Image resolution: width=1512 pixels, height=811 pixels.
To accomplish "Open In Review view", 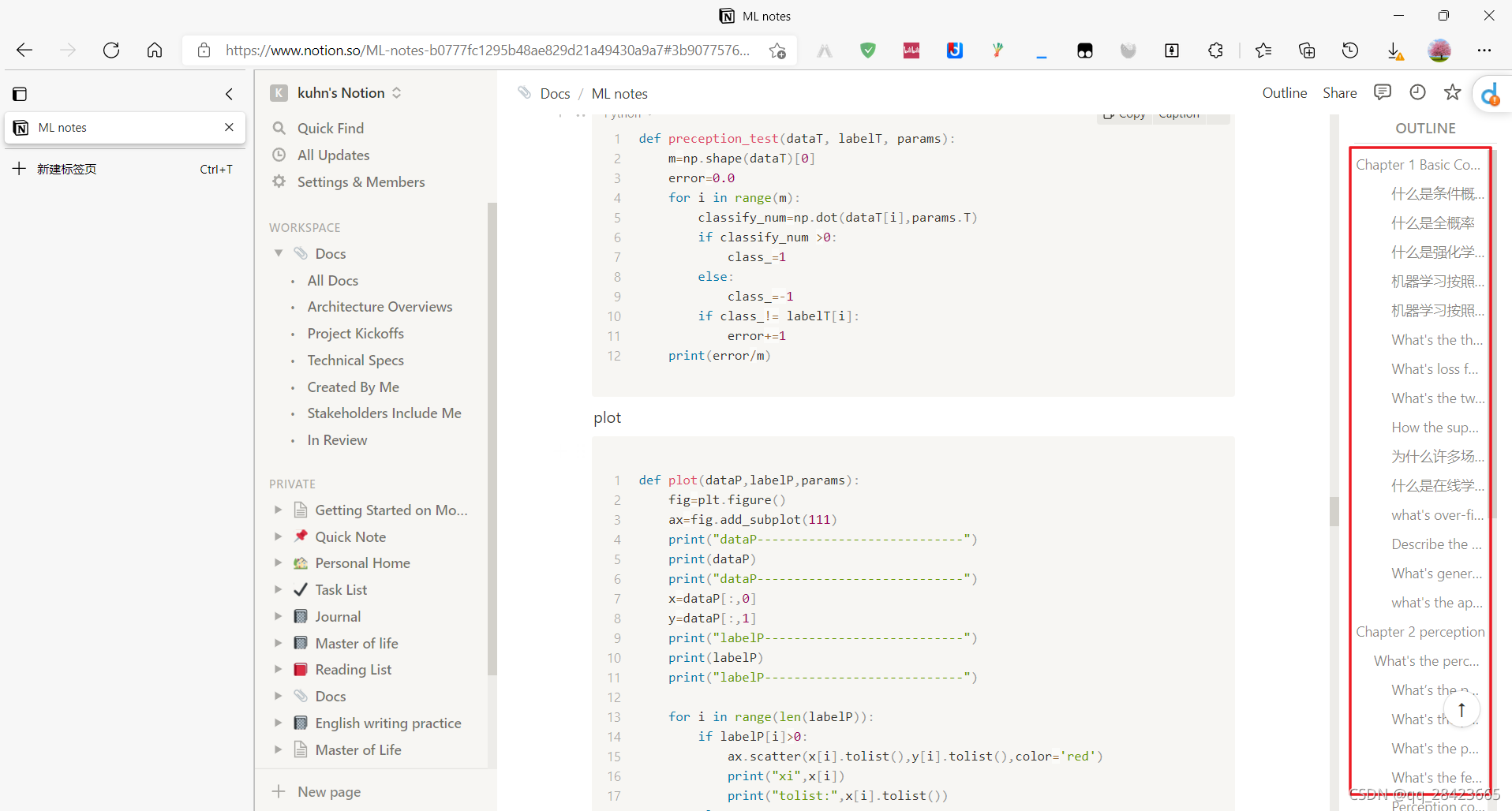I will [x=337, y=439].
